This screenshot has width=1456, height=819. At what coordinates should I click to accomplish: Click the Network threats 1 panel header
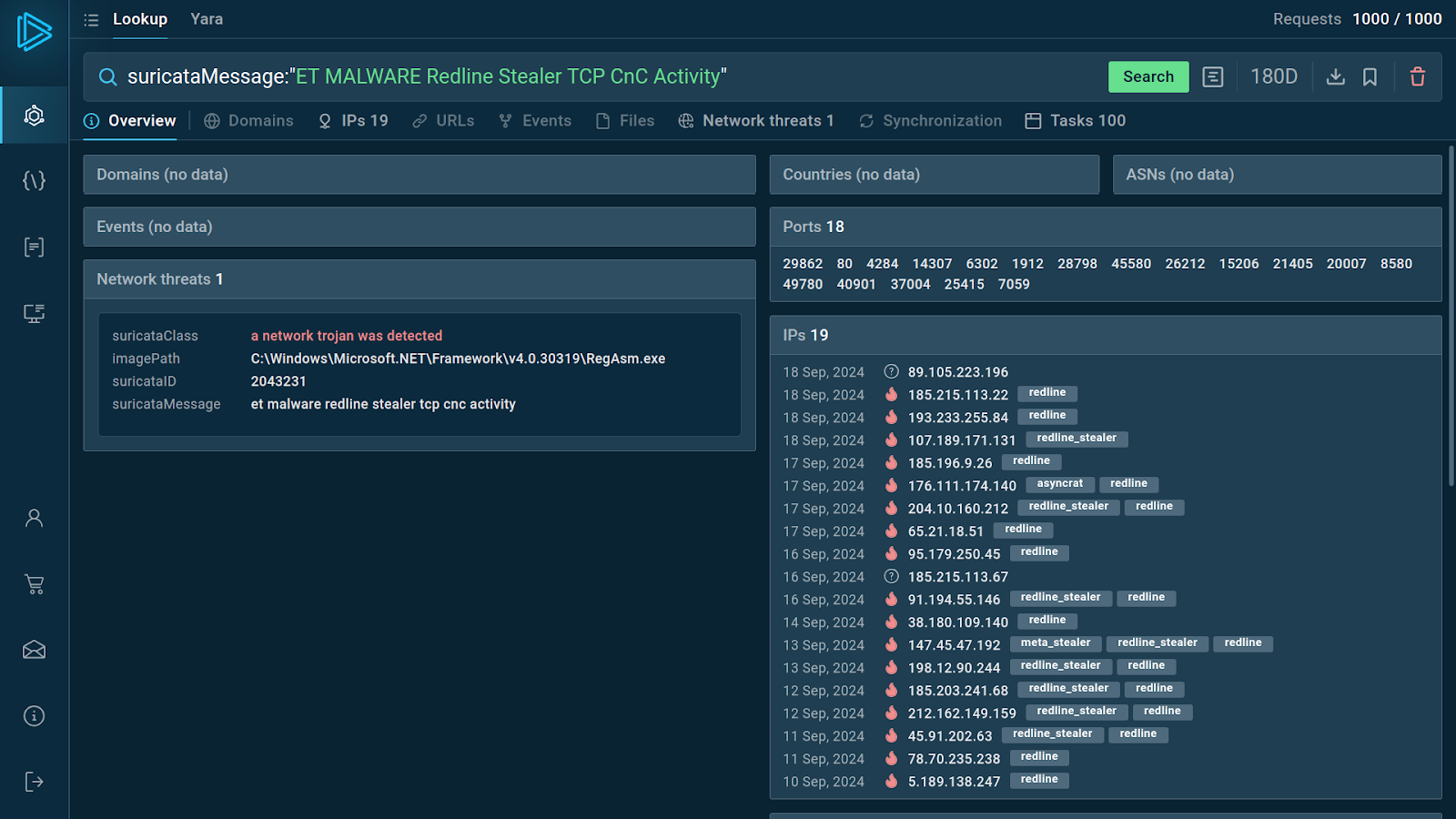tap(420, 279)
